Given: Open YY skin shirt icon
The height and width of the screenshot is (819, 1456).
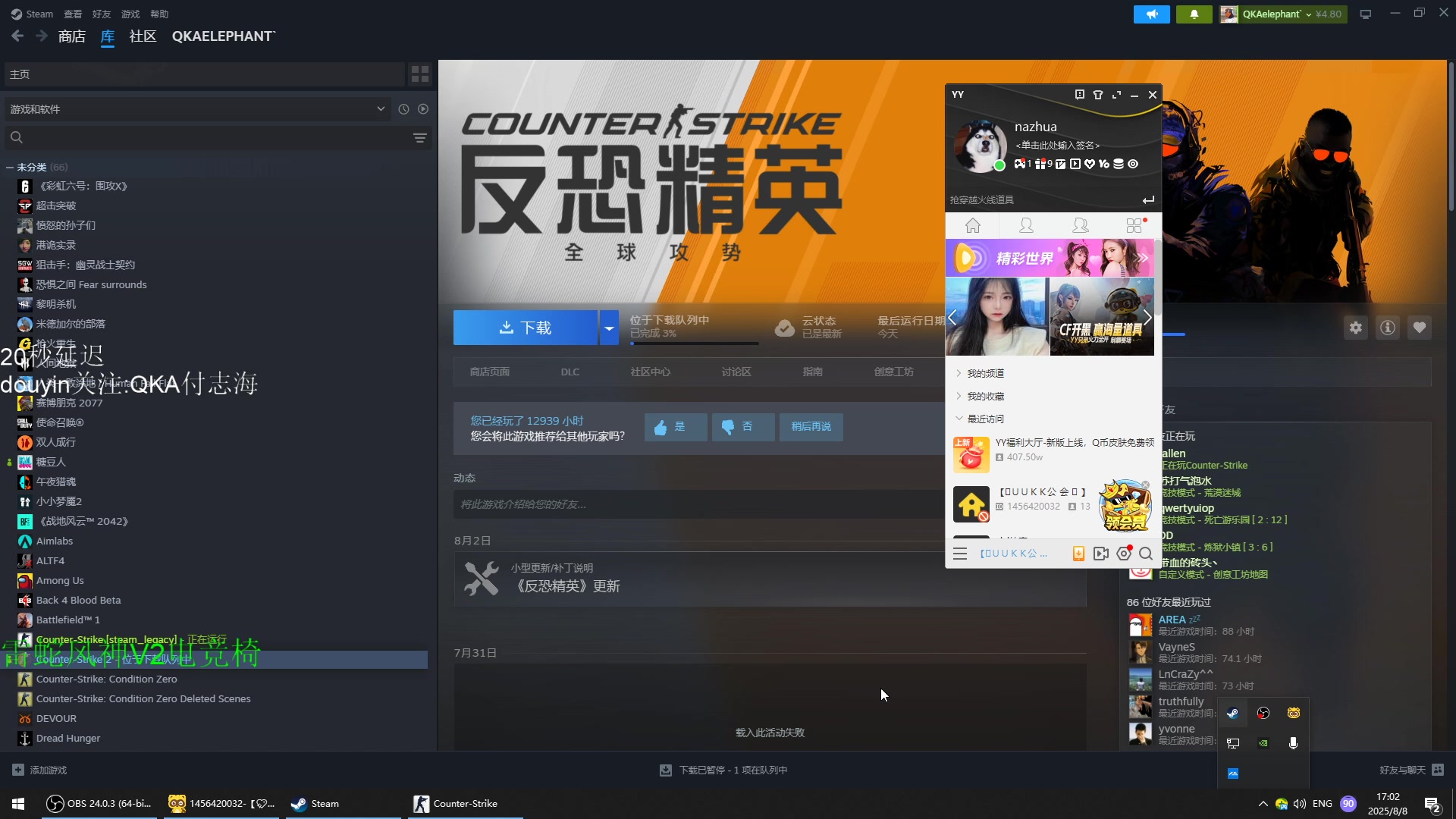Looking at the screenshot, I should click(1097, 95).
